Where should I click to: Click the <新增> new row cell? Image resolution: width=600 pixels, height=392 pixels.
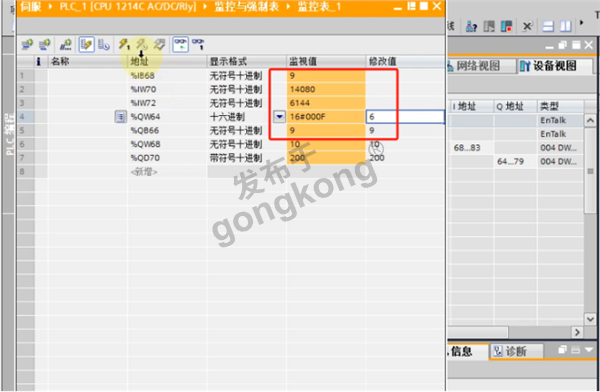tap(167, 172)
